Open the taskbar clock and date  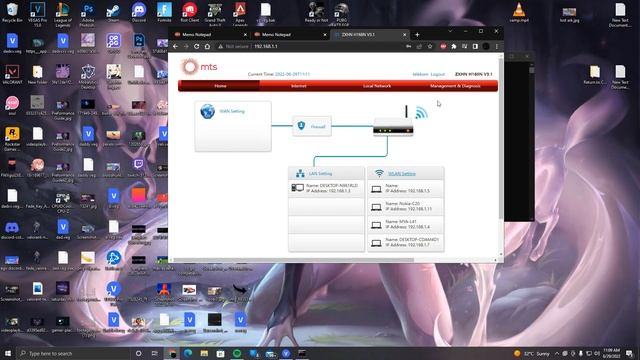611,353
